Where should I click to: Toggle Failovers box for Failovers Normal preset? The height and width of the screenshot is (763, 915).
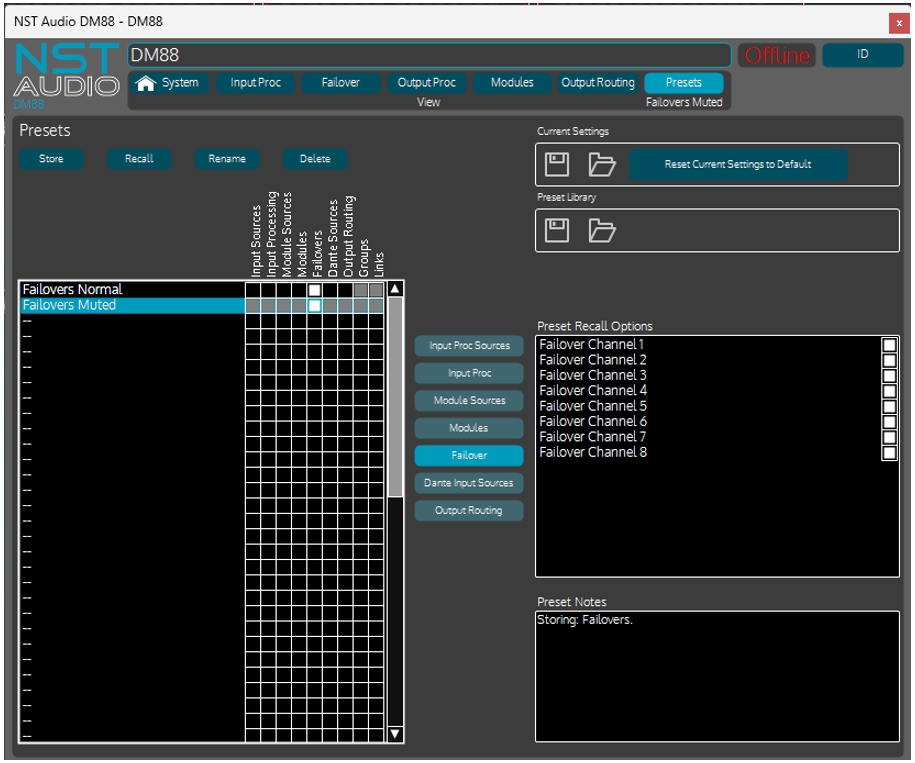point(314,290)
